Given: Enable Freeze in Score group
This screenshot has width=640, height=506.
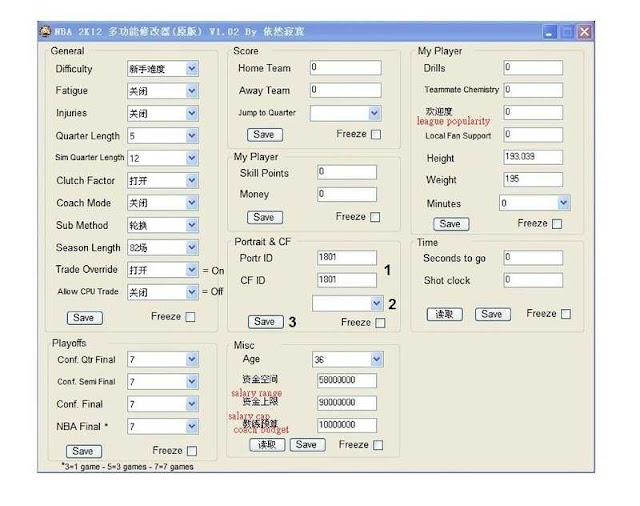Looking at the screenshot, I should coord(376,134).
